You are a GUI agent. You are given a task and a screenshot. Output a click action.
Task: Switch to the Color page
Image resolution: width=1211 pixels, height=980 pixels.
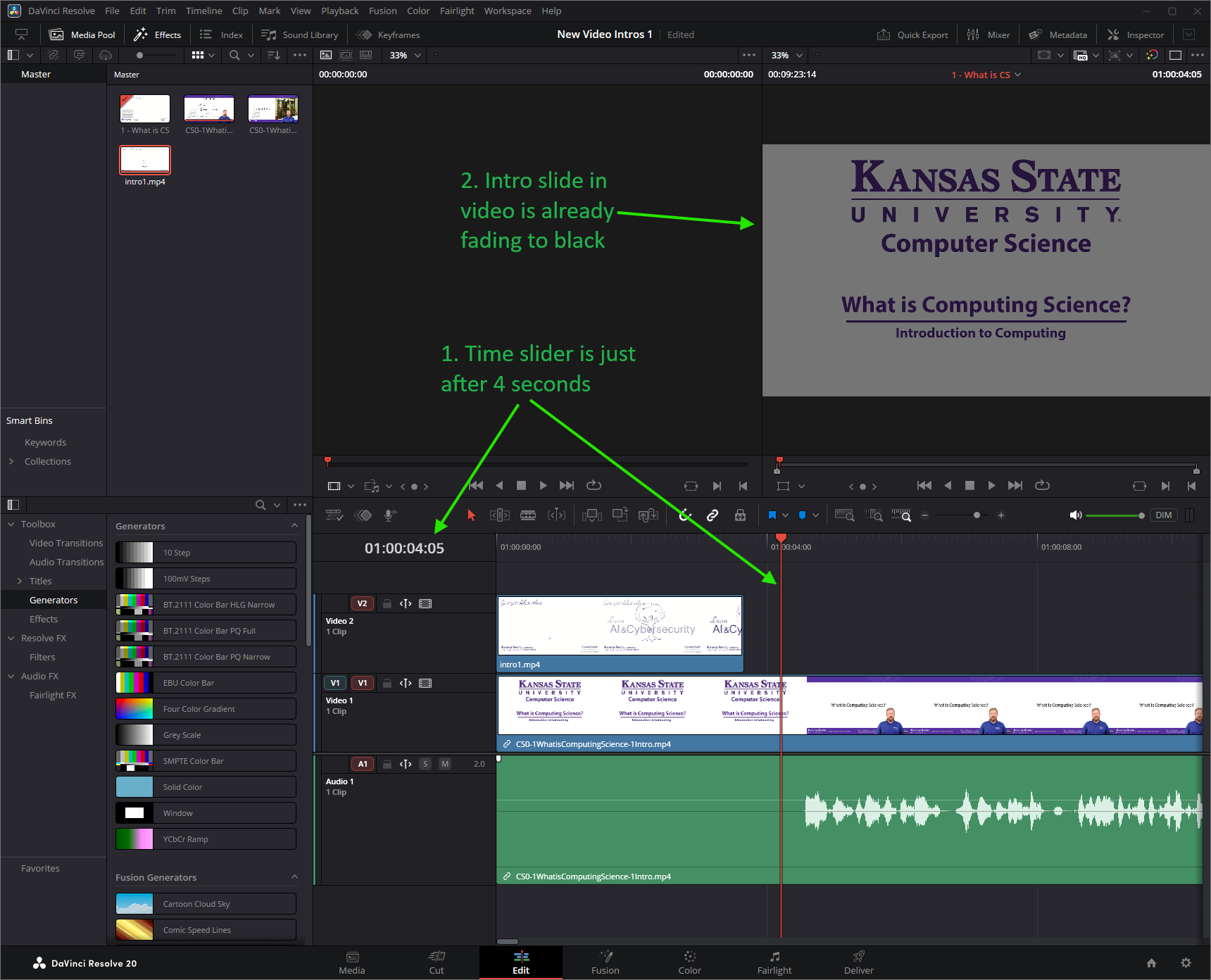(690, 962)
